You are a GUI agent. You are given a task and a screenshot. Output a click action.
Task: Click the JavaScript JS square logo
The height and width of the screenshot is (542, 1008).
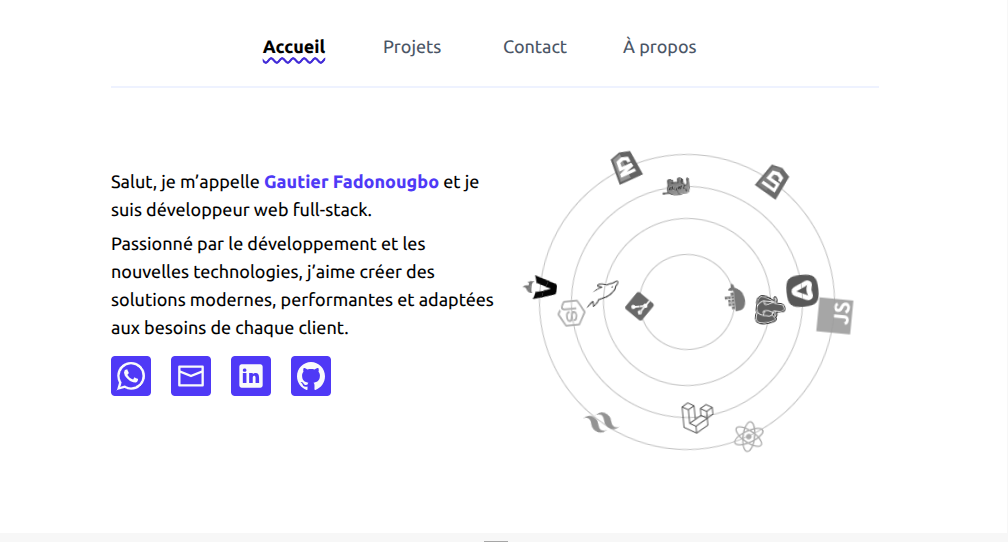835,316
